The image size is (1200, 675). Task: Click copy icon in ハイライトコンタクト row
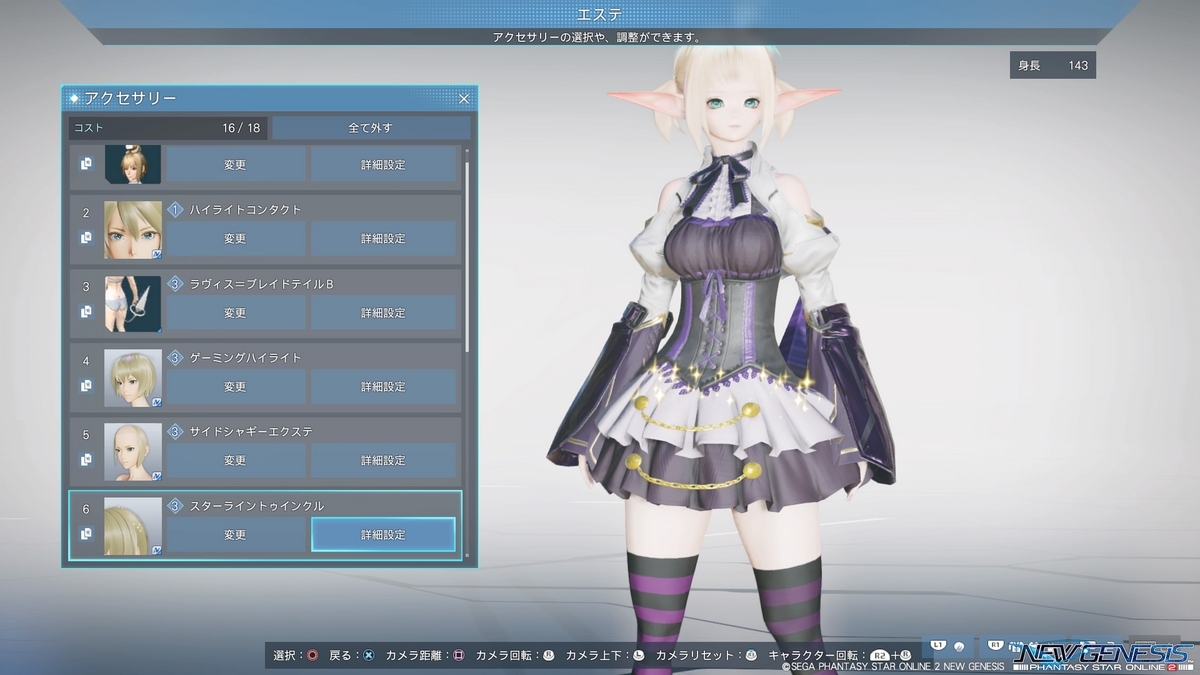86,238
